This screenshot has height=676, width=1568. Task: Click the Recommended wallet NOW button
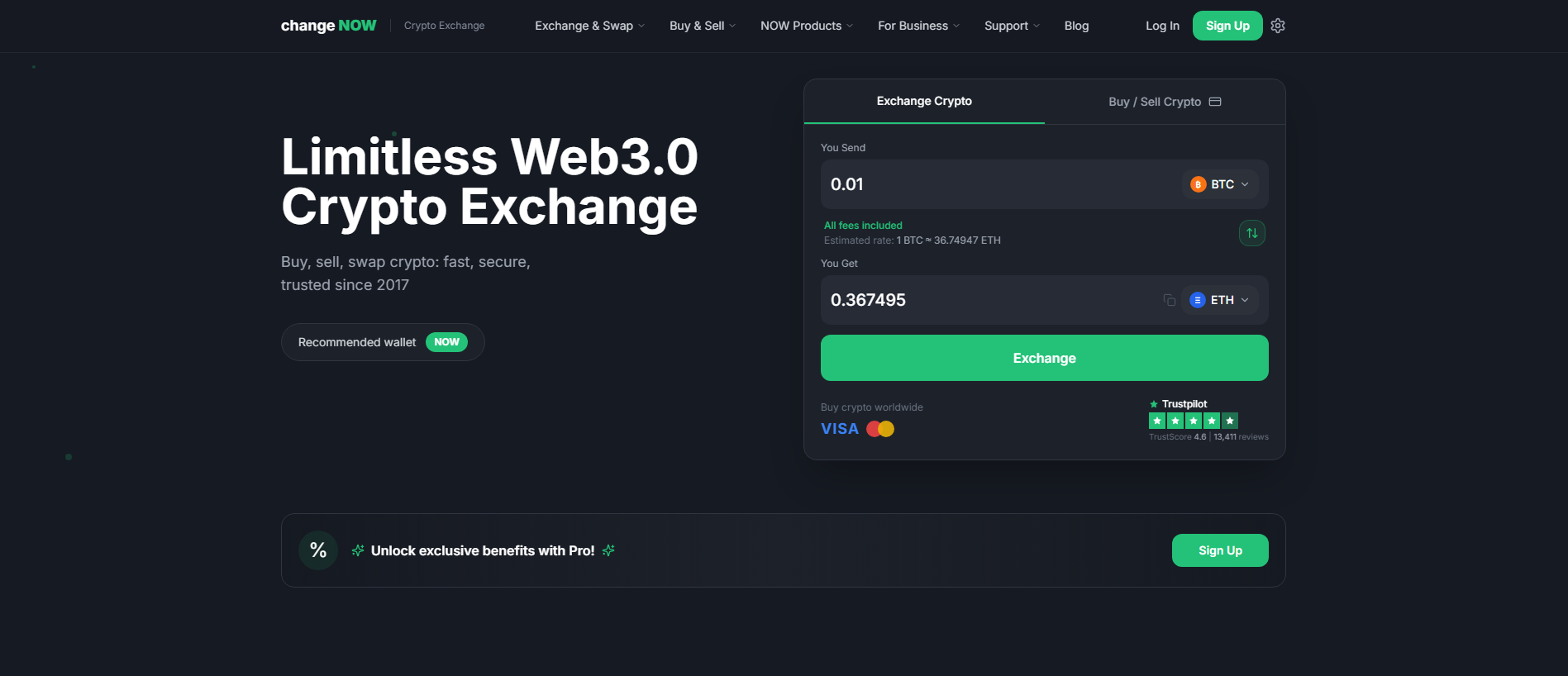point(383,342)
